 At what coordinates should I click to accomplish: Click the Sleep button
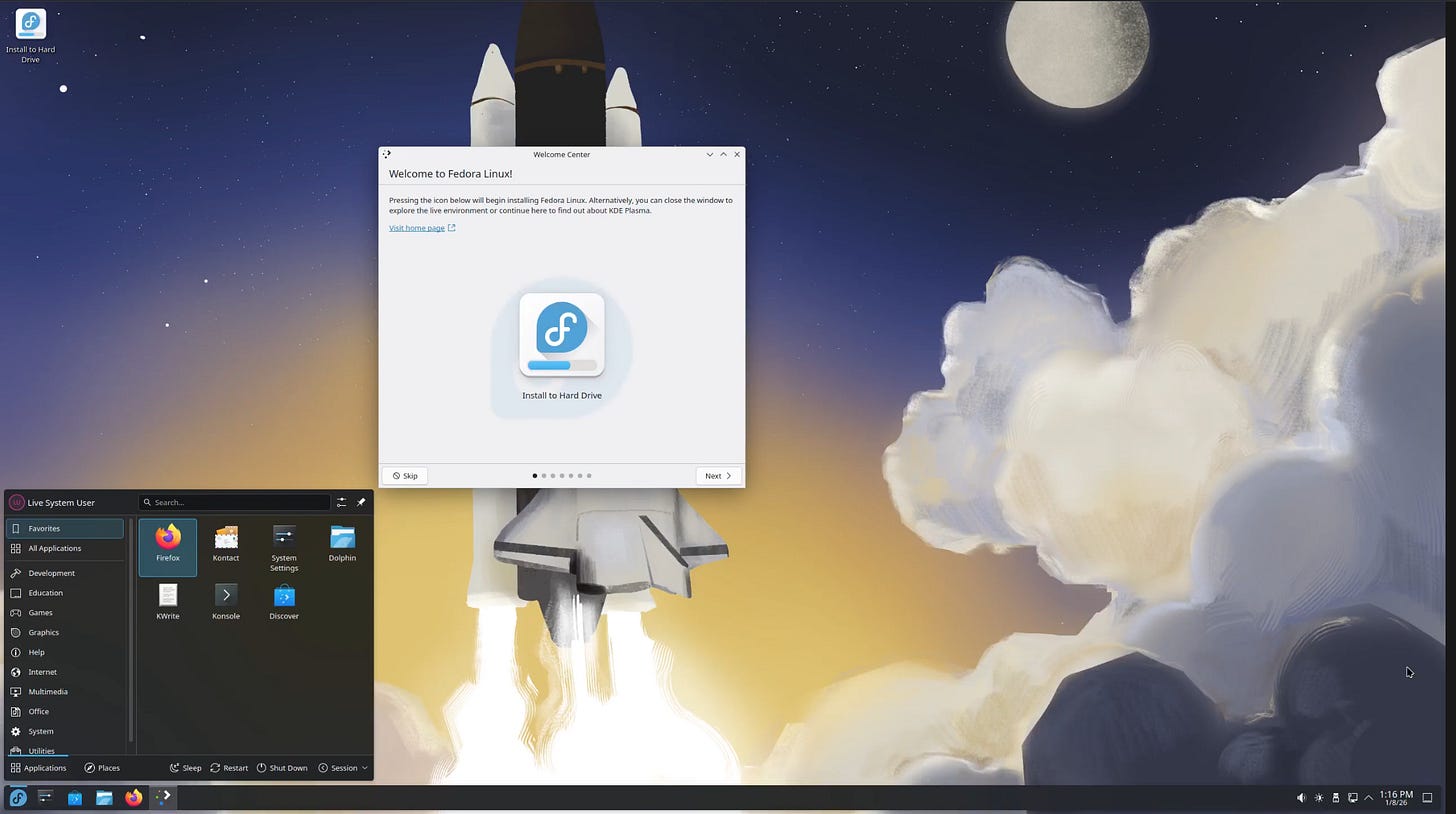point(185,768)
